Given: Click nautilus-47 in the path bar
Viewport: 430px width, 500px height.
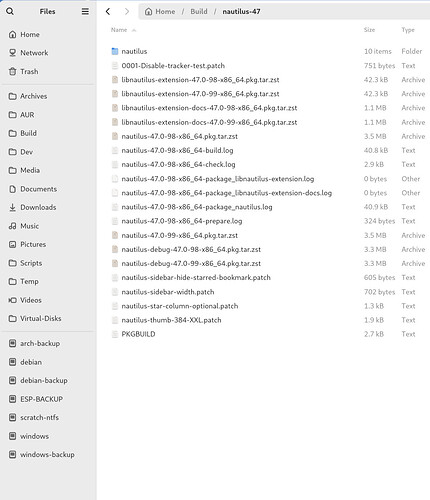Looking at the screenshot, I should 241,12.
